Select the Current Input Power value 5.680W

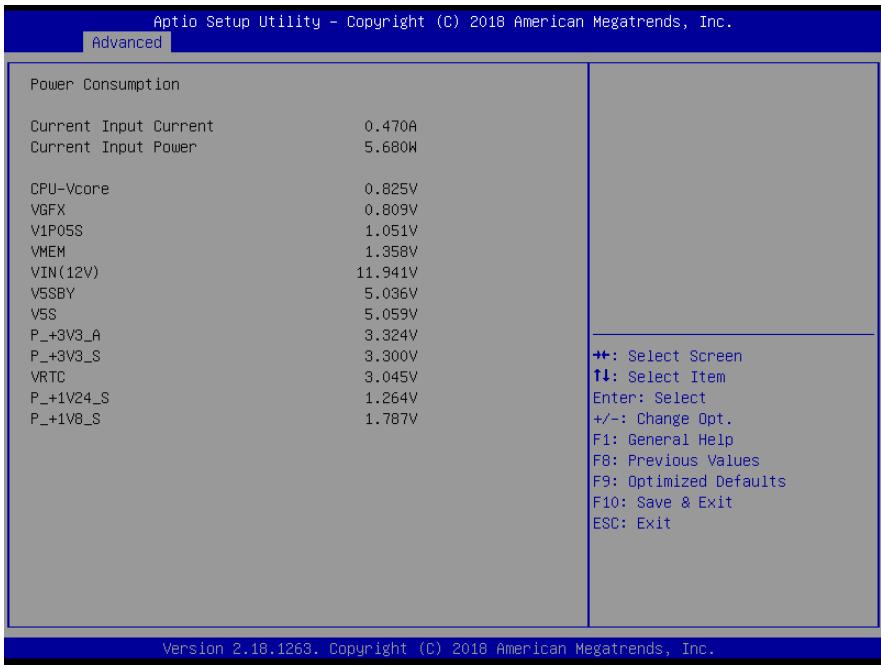[390, 147]
